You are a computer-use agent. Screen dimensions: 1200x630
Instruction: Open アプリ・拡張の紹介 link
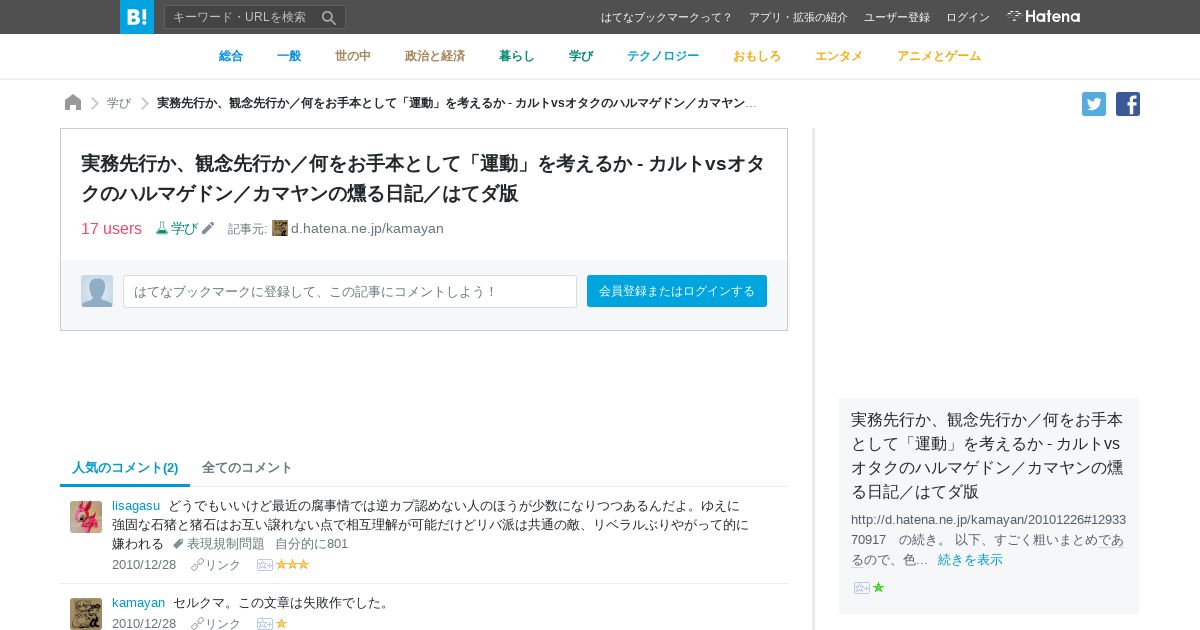(798, 17)
